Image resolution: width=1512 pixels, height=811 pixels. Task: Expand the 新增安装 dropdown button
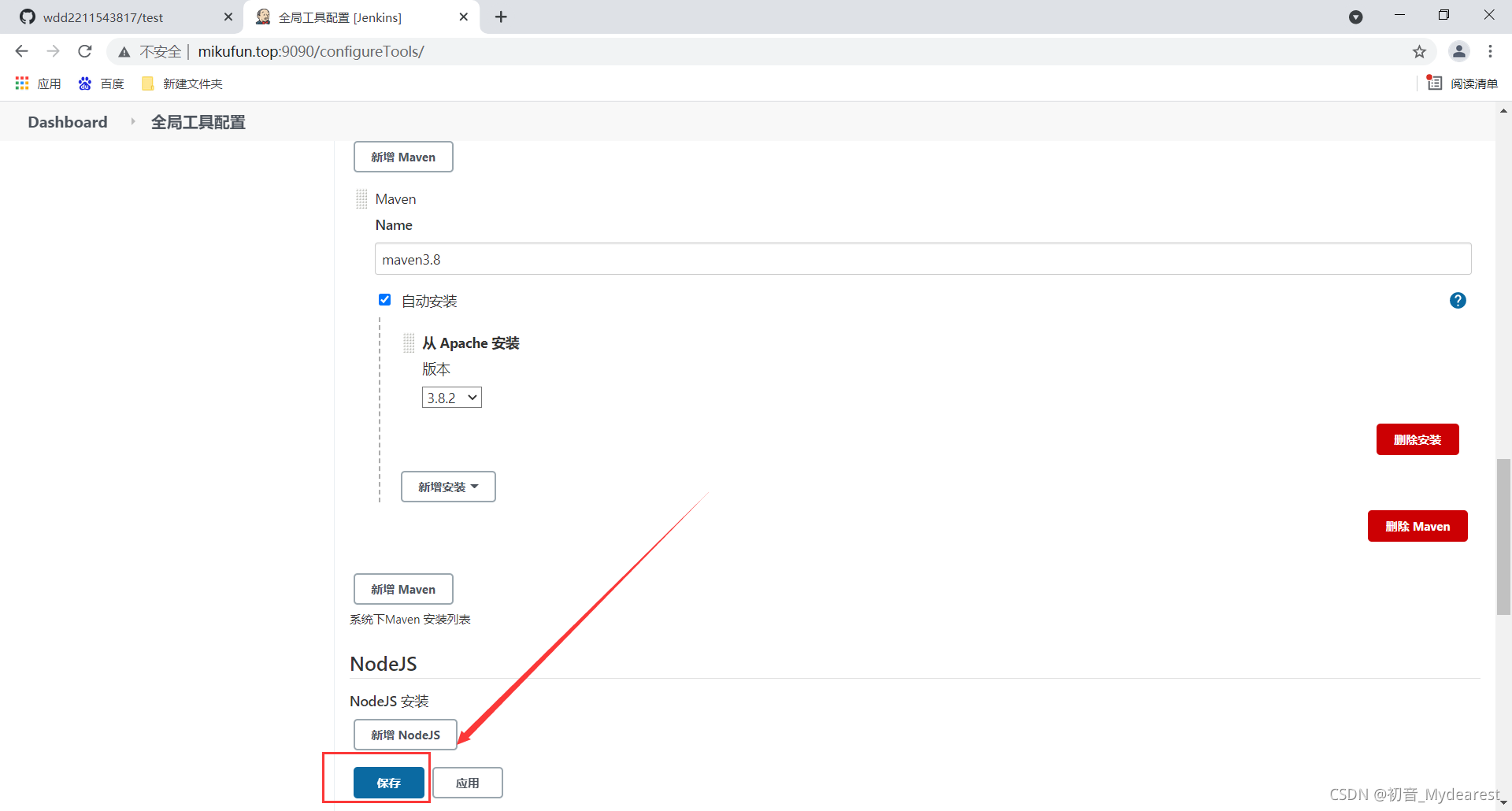tap(448, 487)
